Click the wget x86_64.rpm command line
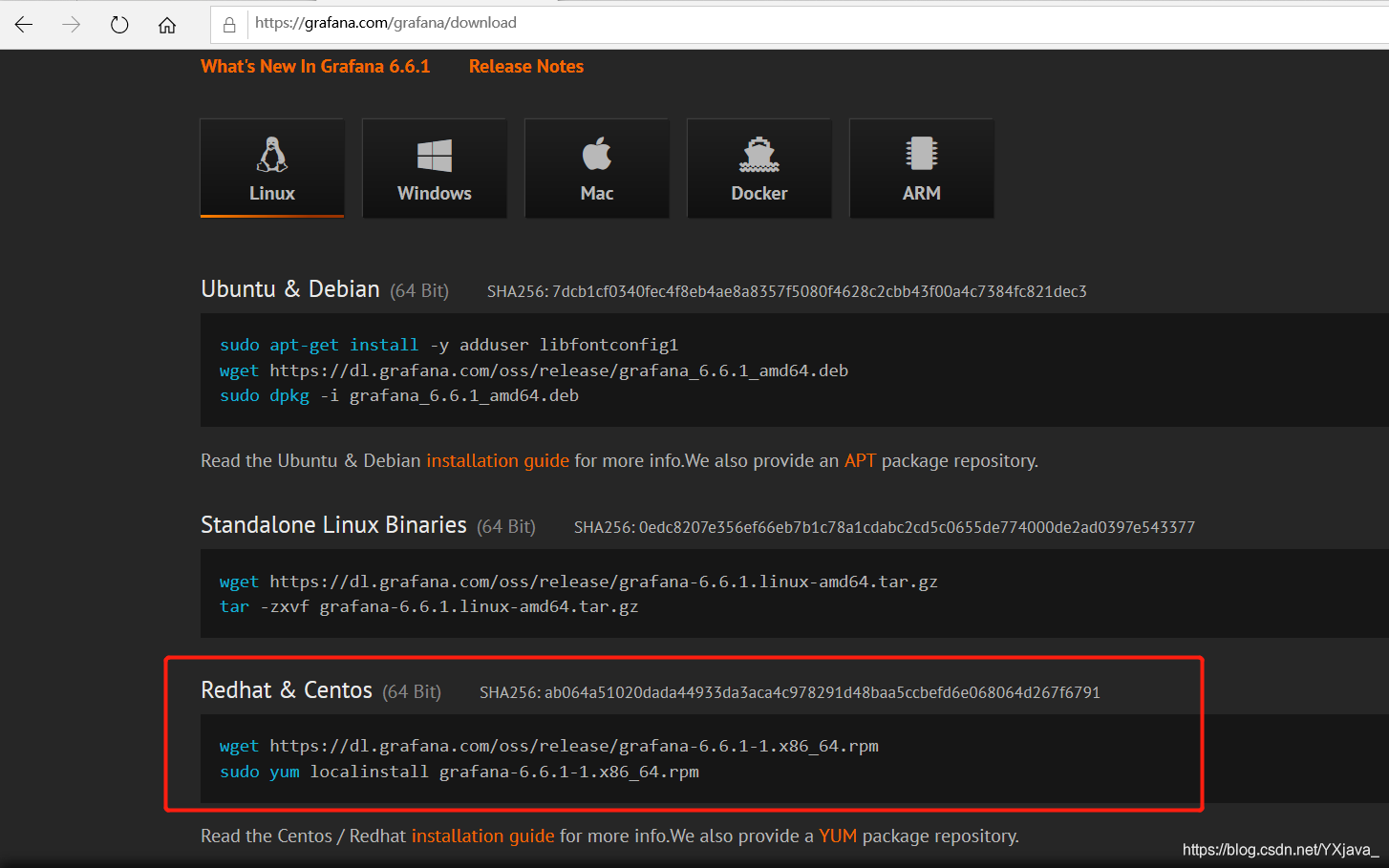Viewport: 1389px width, 868px height. tap(549, 746)
